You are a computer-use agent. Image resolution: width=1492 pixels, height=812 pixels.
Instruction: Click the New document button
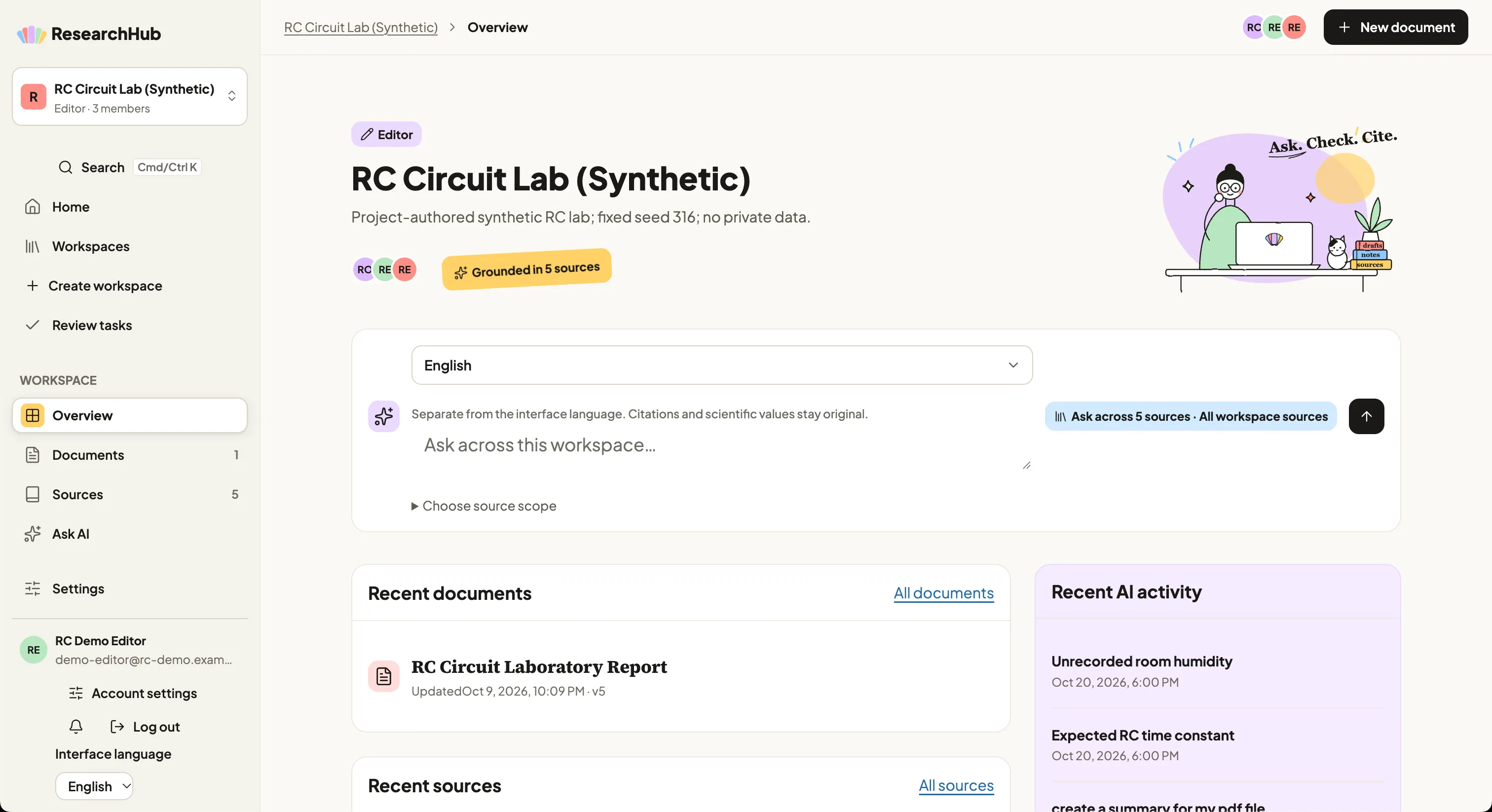point(1395,27)
